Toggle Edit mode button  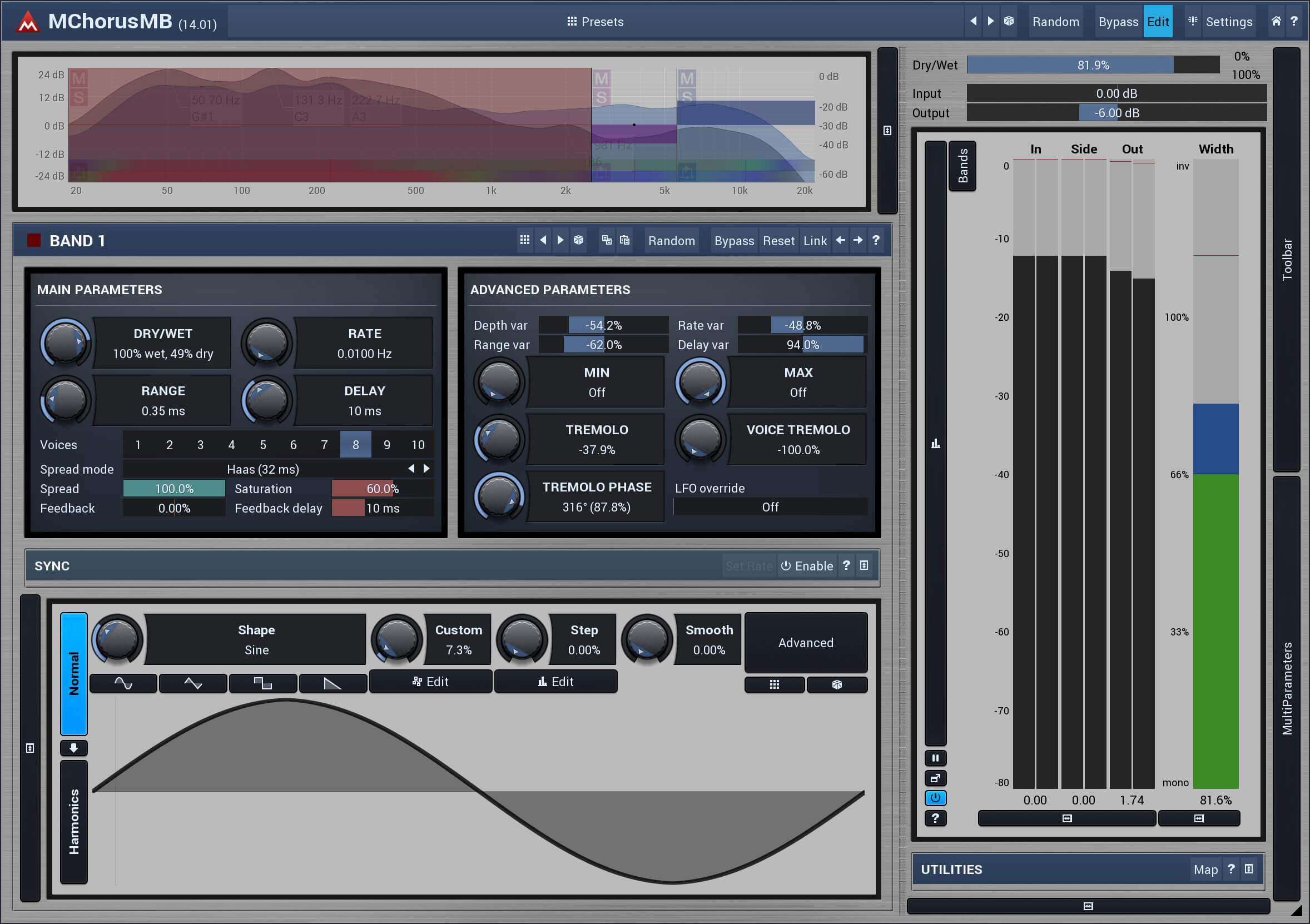(x=1158, y=22)
